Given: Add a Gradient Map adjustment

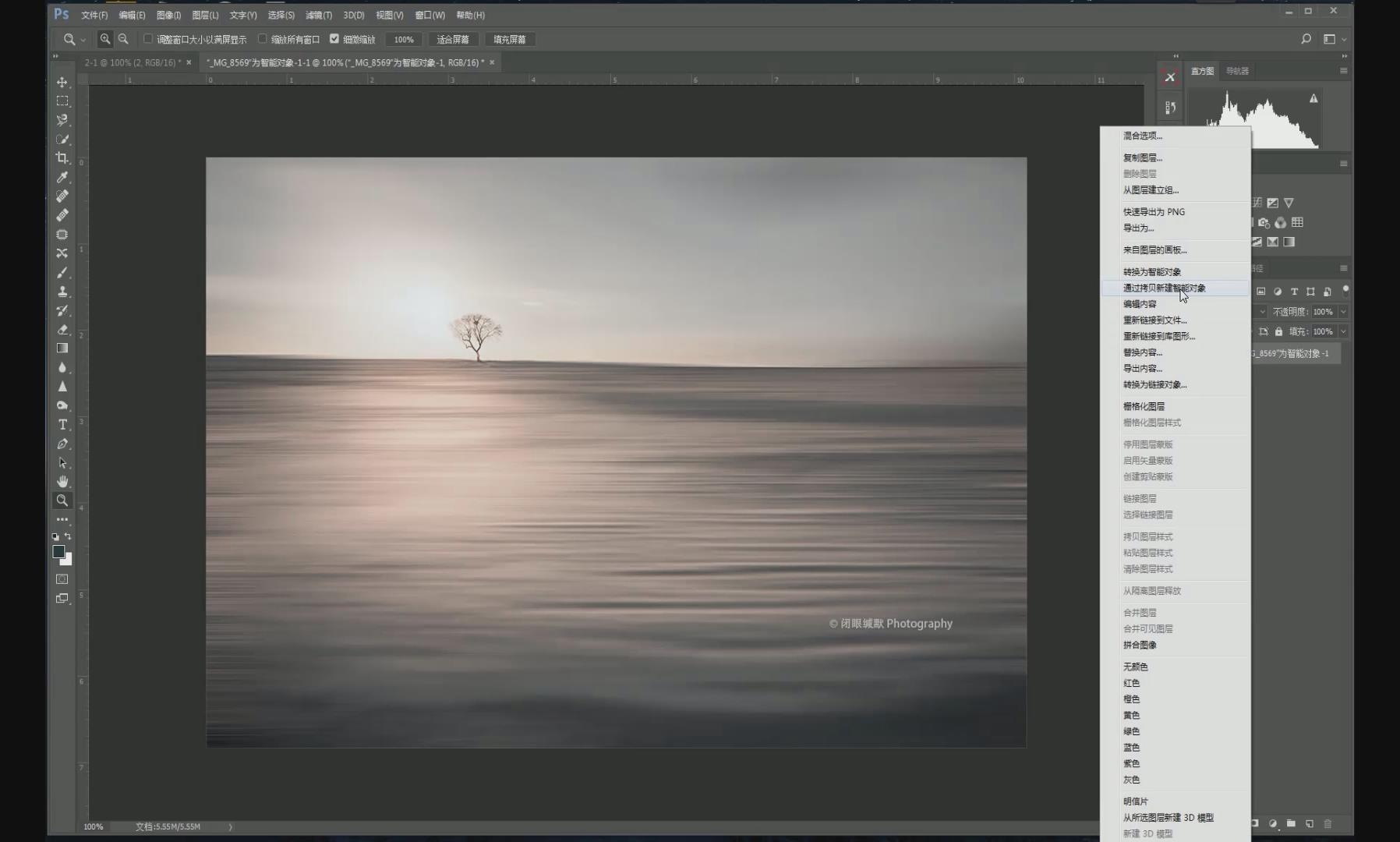Looking at the screenshot, I should tap(1289, 242).
